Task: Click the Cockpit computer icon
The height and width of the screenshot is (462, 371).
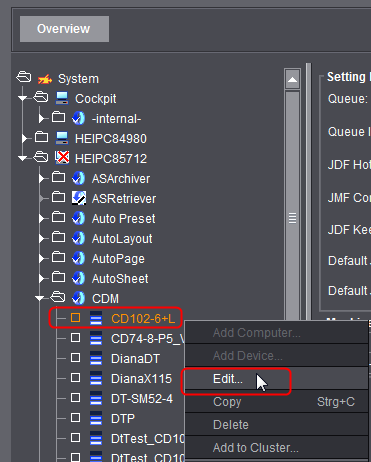Action: pos(62,99)
